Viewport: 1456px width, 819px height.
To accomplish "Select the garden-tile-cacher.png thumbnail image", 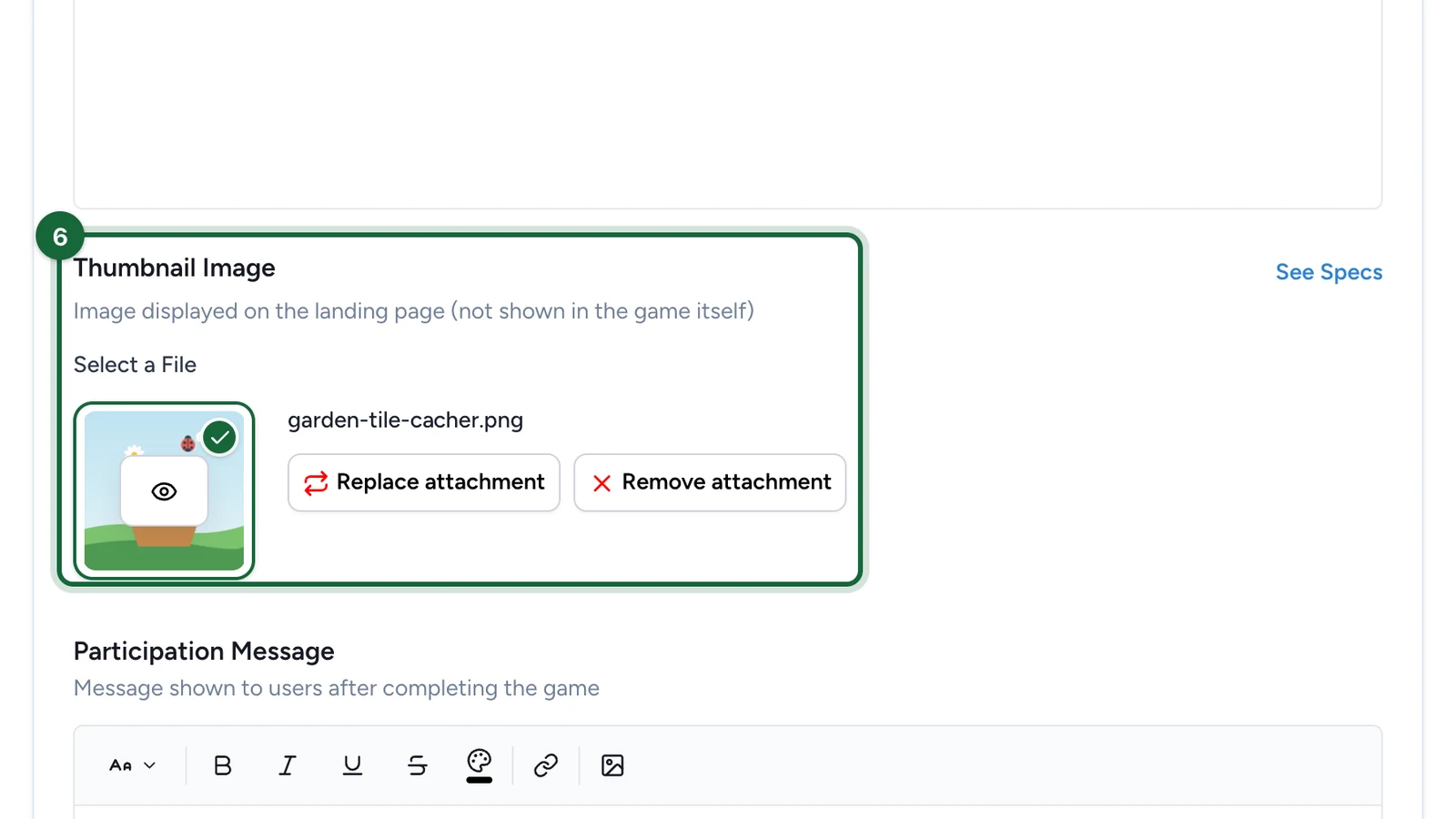I will [164, 490].
